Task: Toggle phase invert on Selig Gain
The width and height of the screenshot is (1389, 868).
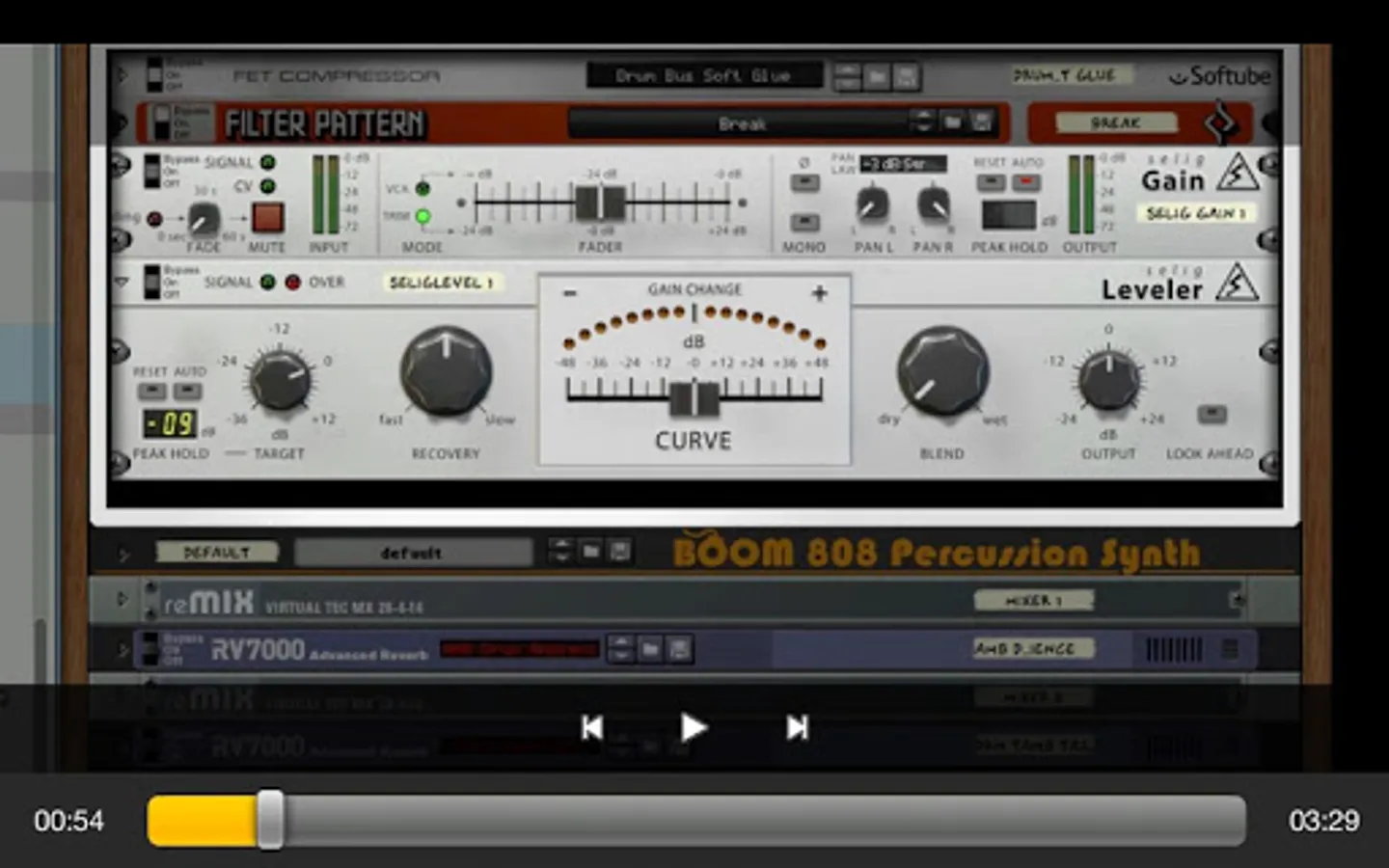Action: [x=803, y=183]
